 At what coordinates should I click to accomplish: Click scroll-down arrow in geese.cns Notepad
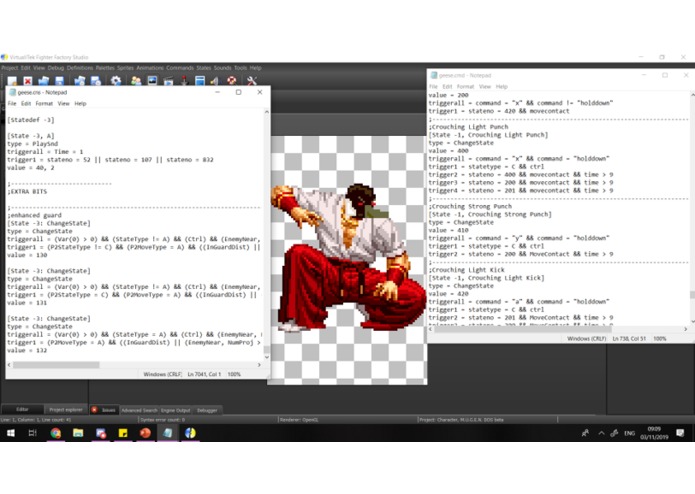tap(266, 357)
